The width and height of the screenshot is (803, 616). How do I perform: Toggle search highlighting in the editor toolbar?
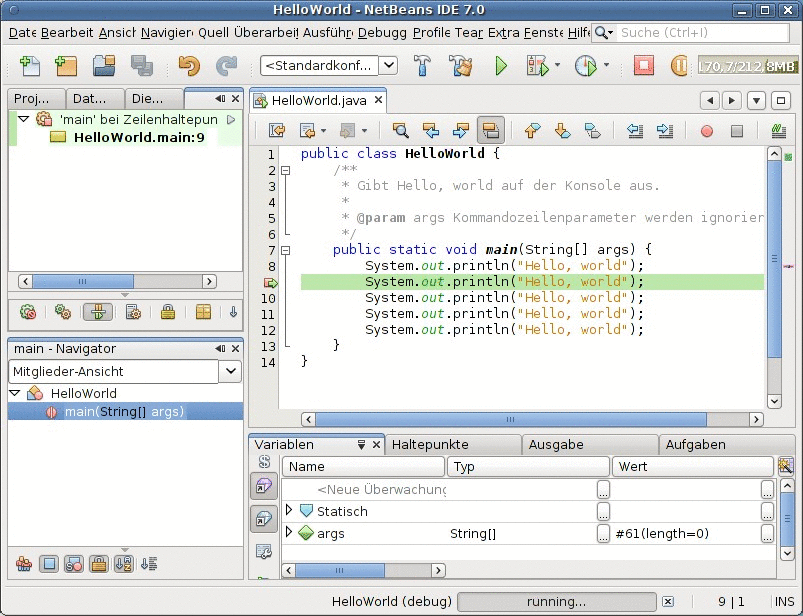tap(491, 131)
